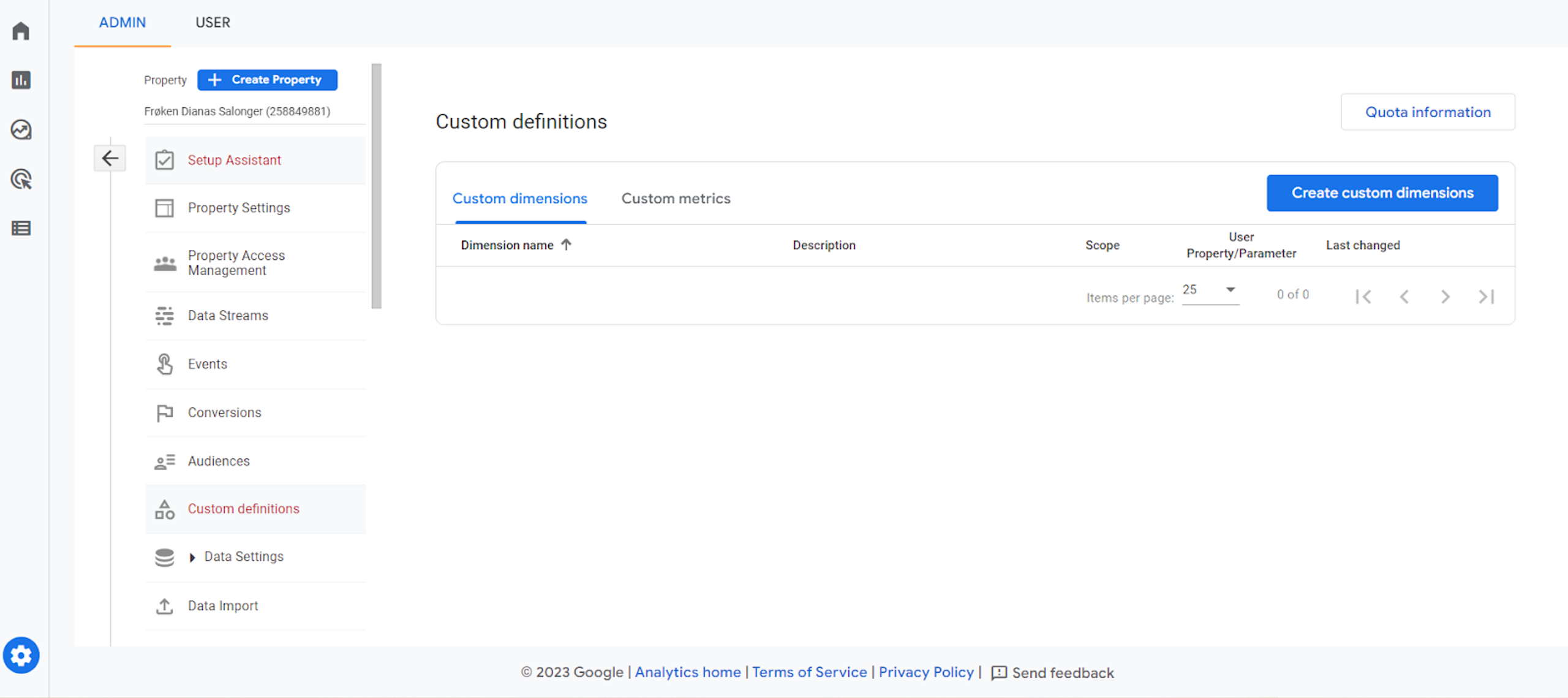Open Terms of Service link
This screenshot has width=1568, height=698.
click(x=809, y=672)
